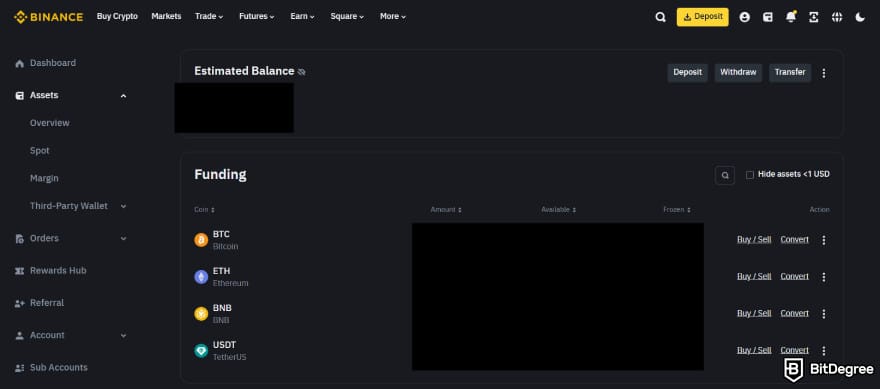Open the Futures dropdown menu

pos(256,16)
